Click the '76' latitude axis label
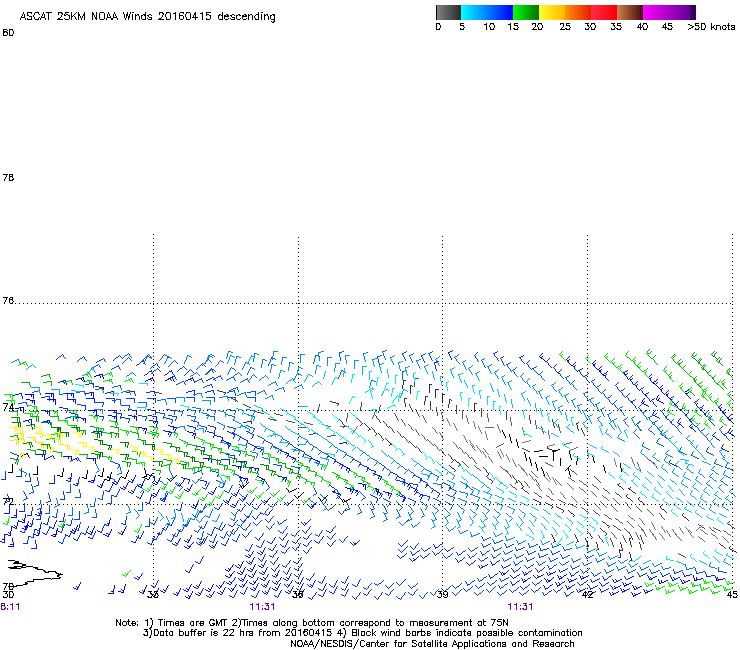 coord(8,301)
